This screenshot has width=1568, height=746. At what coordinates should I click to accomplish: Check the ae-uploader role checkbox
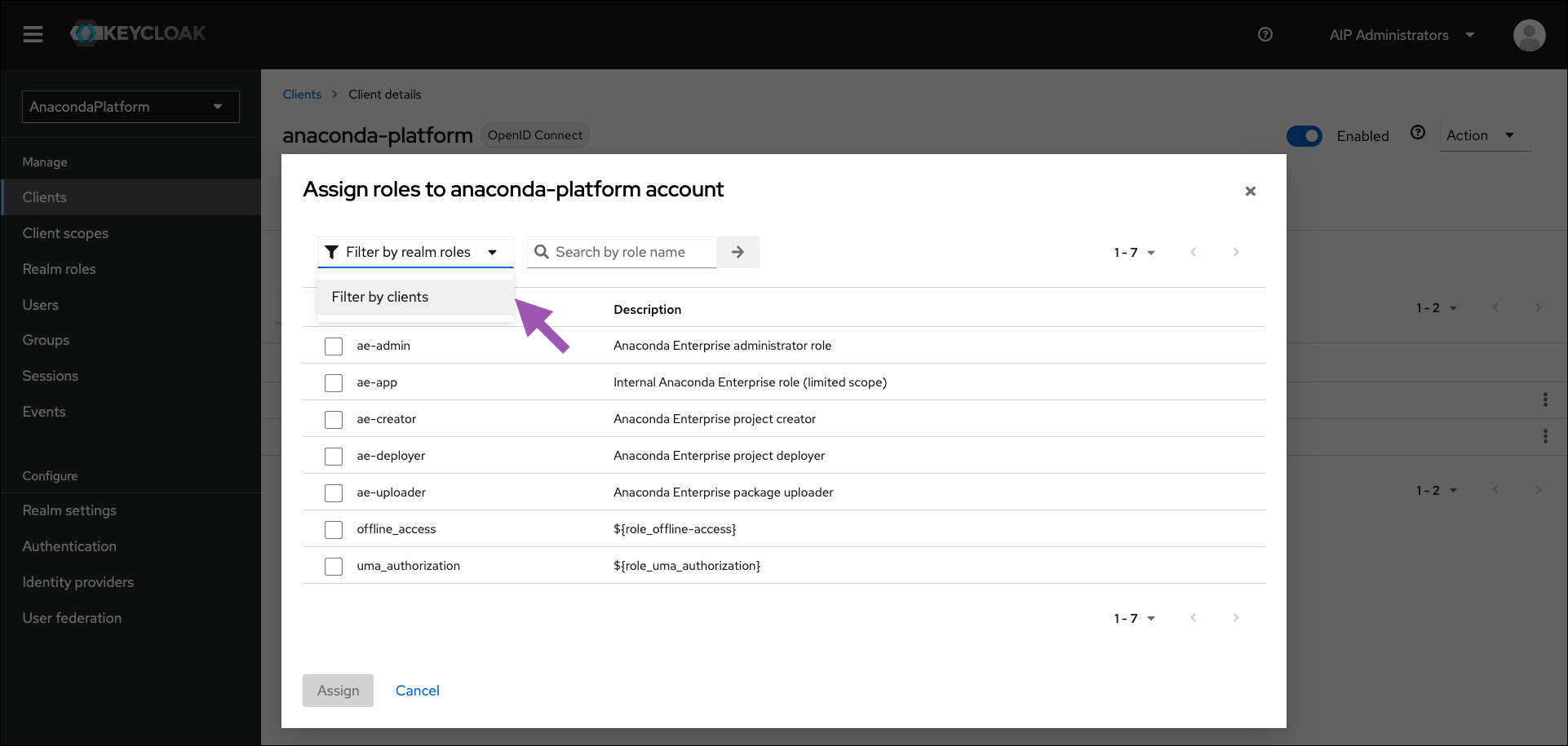(x=334, y=493)
